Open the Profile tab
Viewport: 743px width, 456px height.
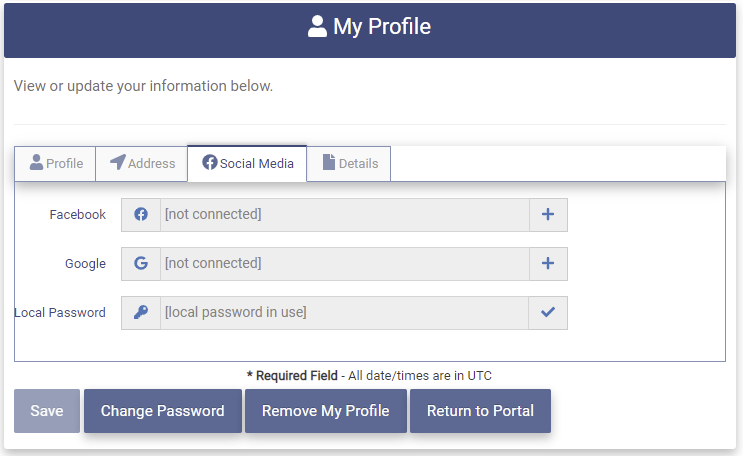pyautogui.click(x=56, y=163)
